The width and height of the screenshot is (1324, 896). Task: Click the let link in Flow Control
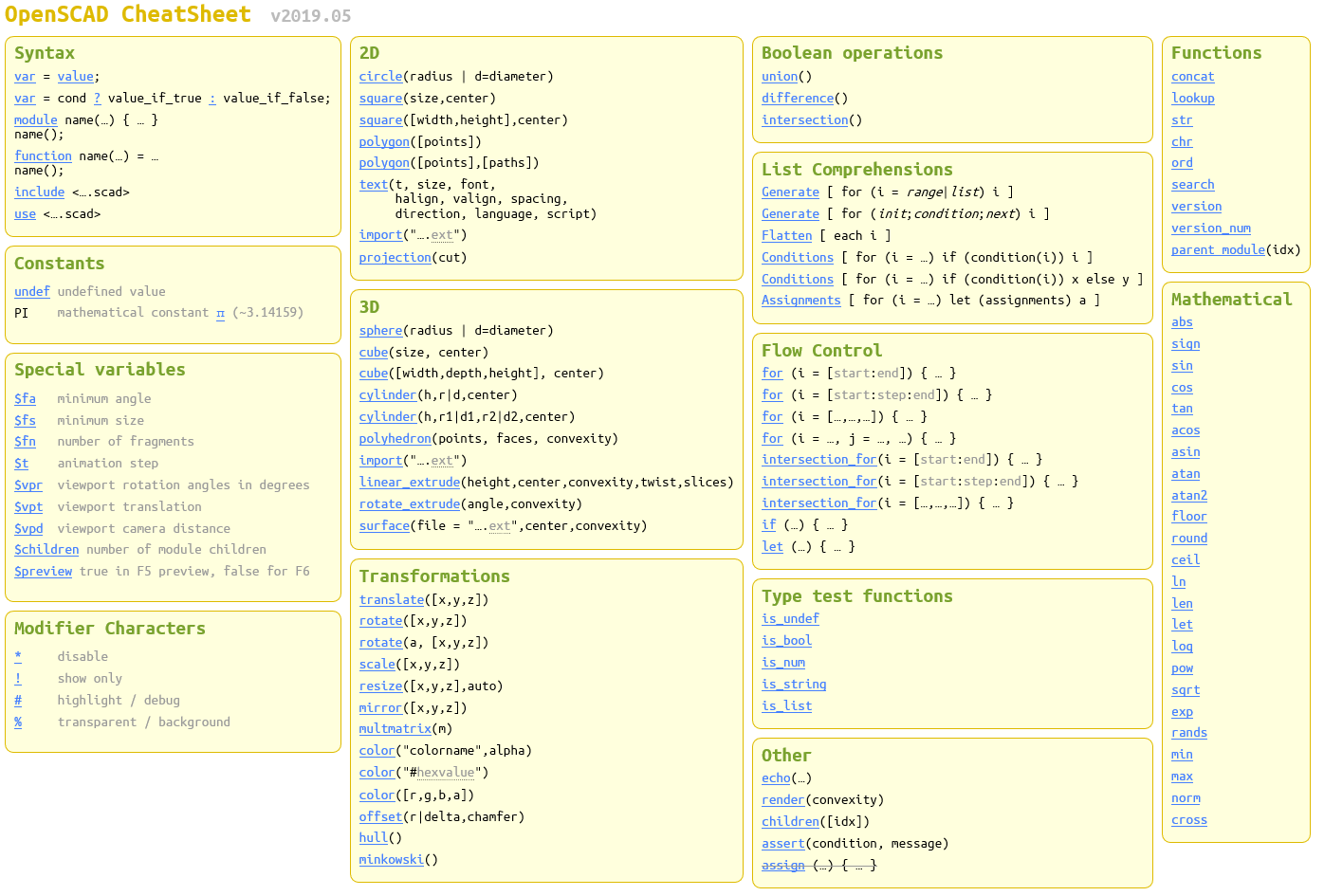[x=772, y=547]
